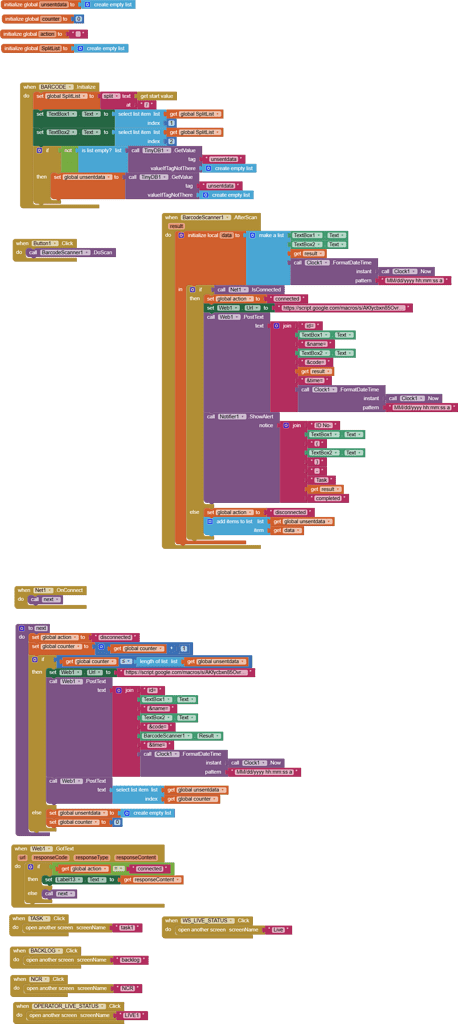Click the mutator gear on 'make a list' block
This screenshot has width=458, height=1024.
click(x=253, y=234)
